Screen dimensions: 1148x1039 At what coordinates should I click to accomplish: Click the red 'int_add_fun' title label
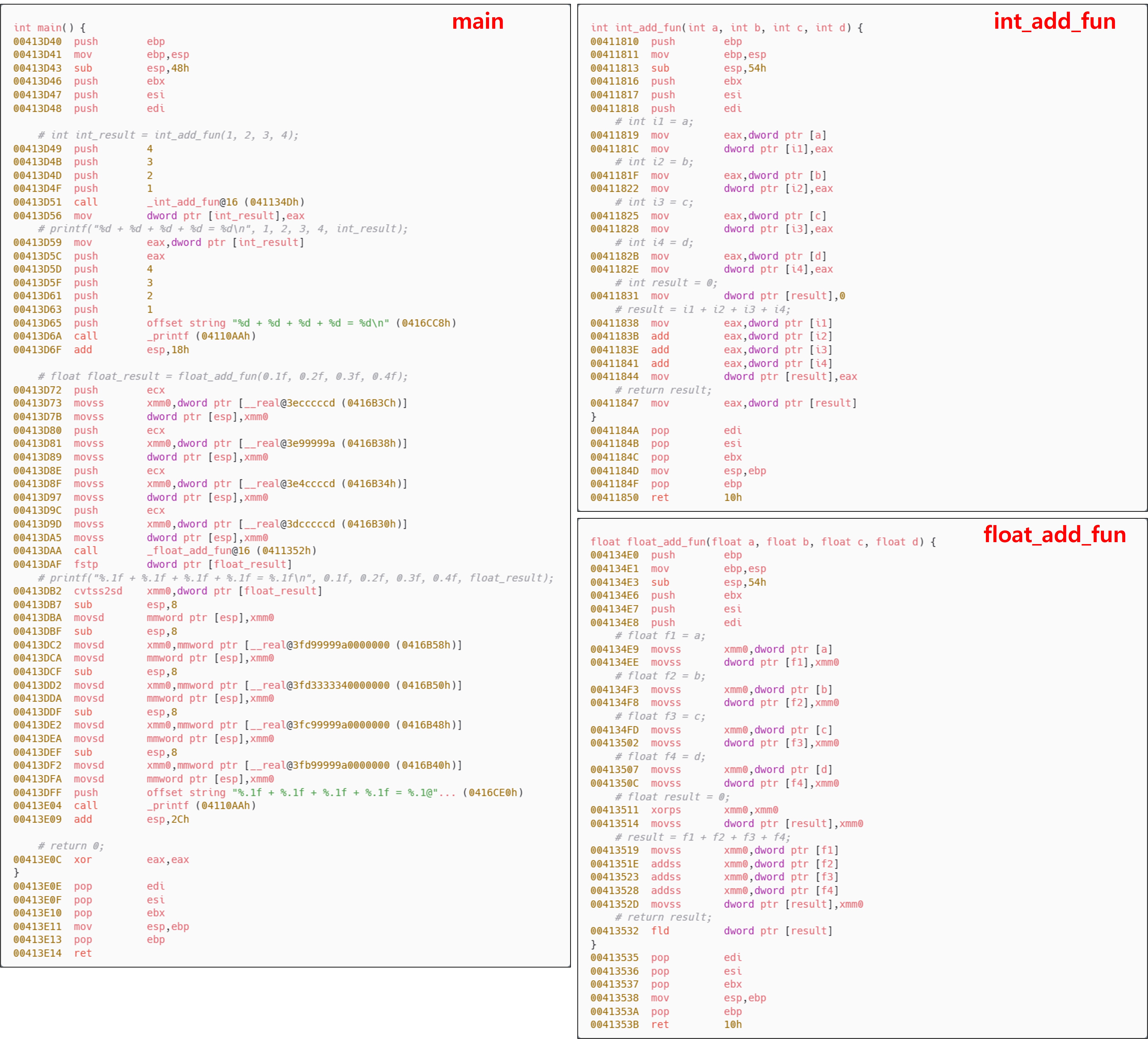pos(1054,22)
